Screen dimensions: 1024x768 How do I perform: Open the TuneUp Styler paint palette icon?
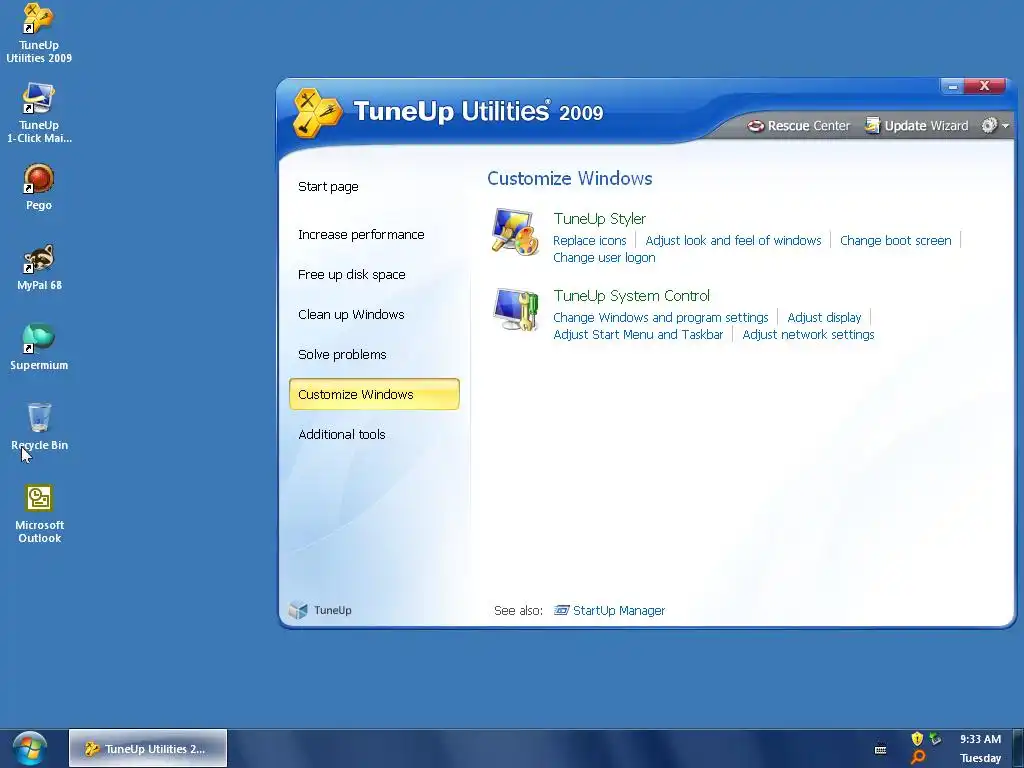(x=515, y=232)
